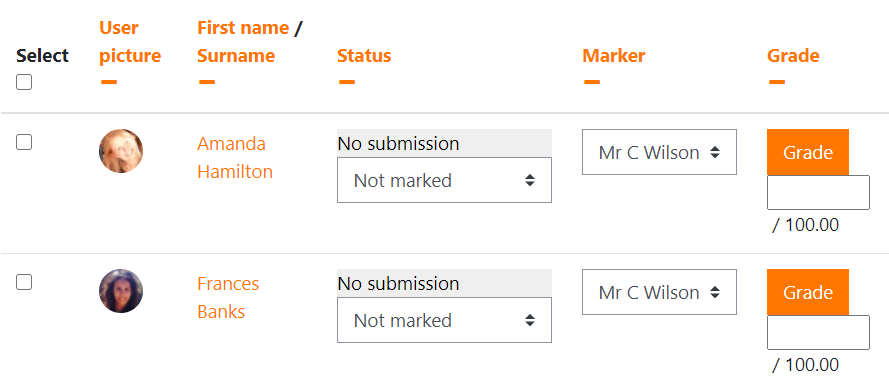Viewport: 889px width, 391px height.
Task: Hide the Grade column
Action: click(777, 82)
